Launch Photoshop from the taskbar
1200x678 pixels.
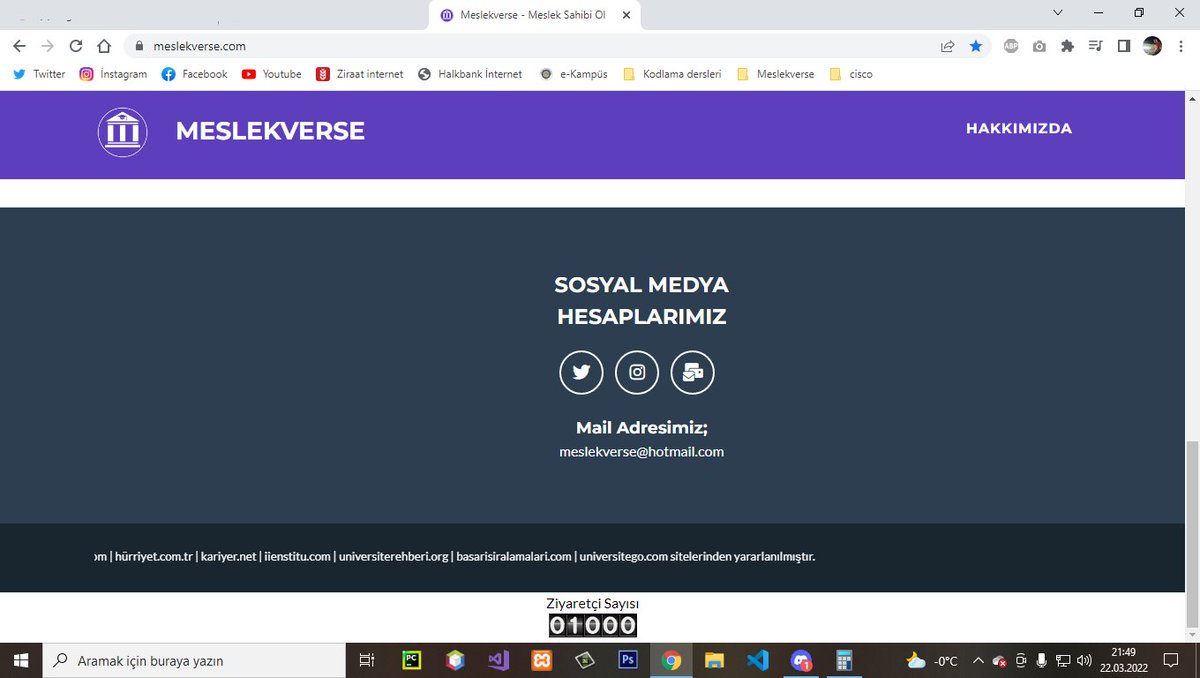click(x=628, y=660)
